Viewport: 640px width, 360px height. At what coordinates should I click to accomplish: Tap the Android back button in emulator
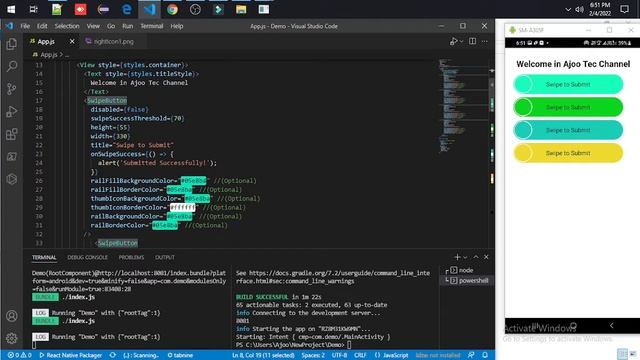[x=611, y=325]
